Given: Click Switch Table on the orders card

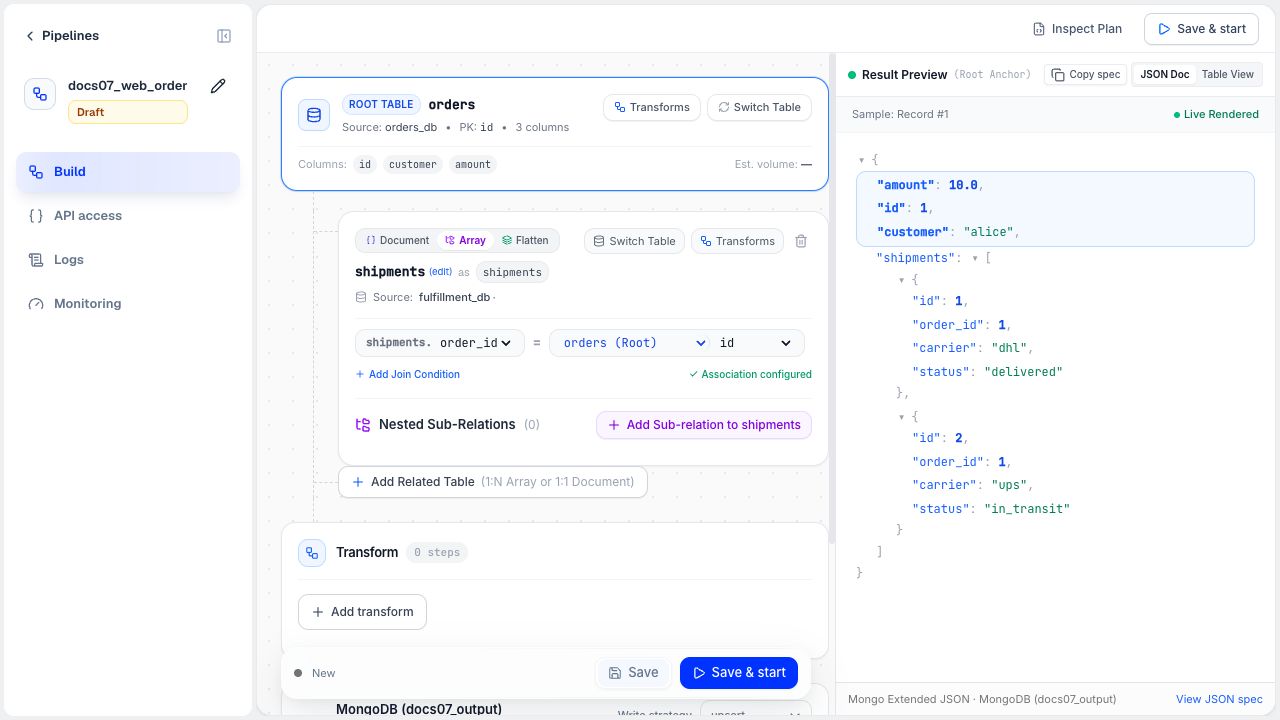Looking at the screenshot, I should pyautogui.click(x=759, y=108).
